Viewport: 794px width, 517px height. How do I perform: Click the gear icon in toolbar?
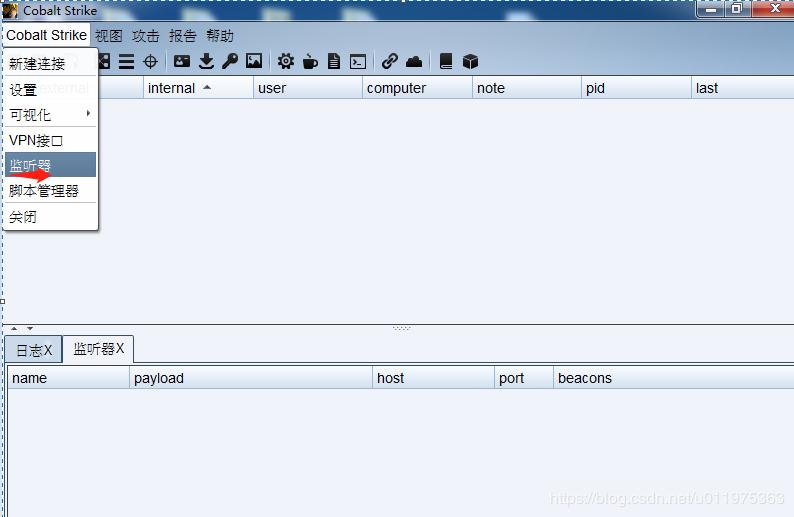coord(286,62)
